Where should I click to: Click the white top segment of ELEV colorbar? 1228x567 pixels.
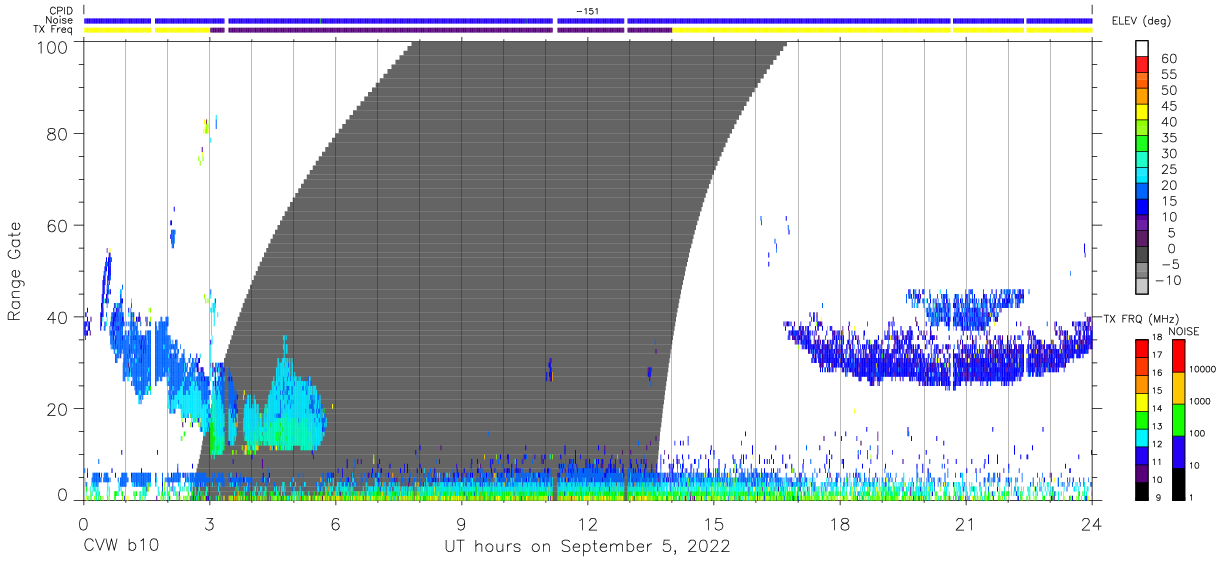point(1142,49)
